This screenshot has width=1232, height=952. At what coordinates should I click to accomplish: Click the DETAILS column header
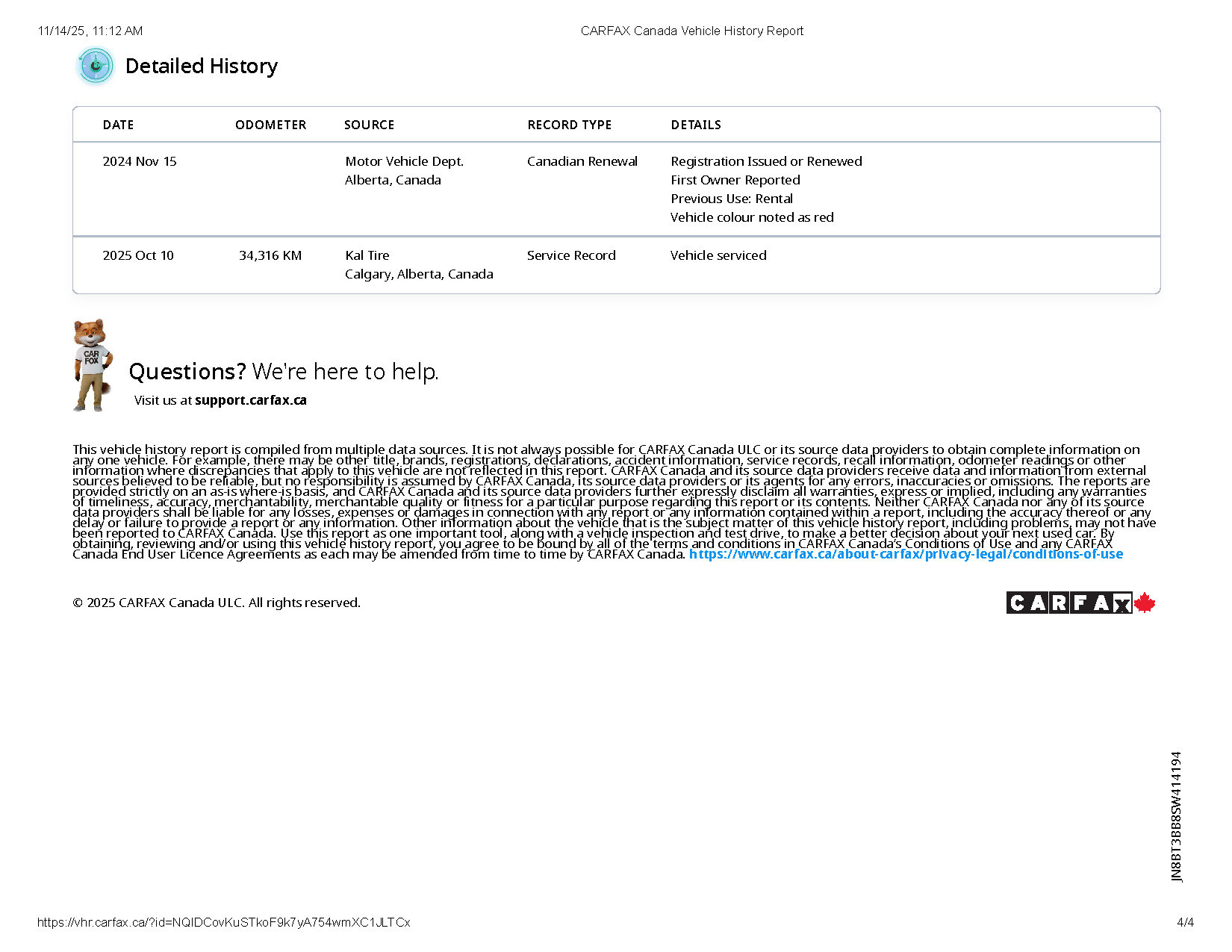(x=695, y=125)
